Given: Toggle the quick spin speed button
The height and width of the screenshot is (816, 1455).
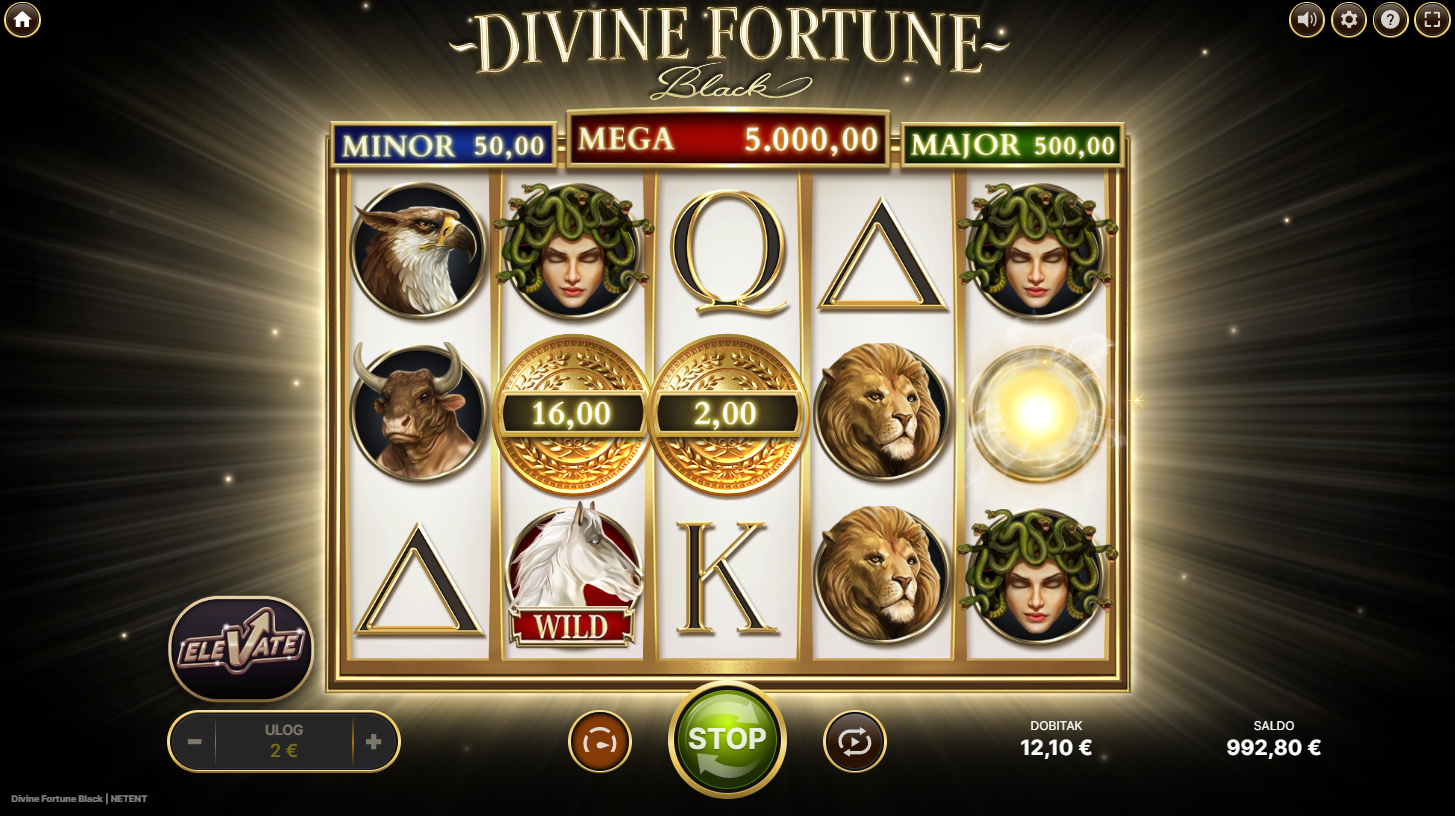Looking at the screenshot, I should click(599, 741).
